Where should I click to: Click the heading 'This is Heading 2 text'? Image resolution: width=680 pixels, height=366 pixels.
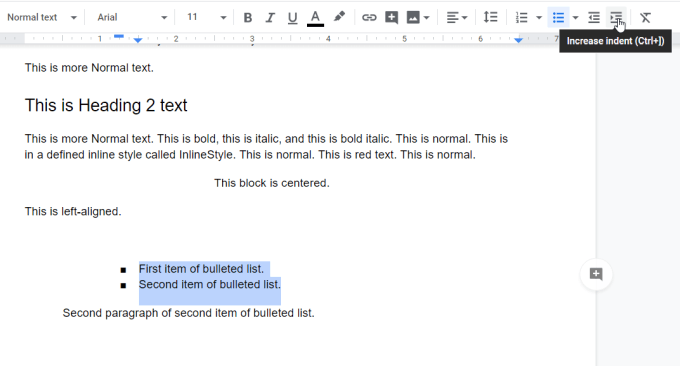(x=106, y=105)
